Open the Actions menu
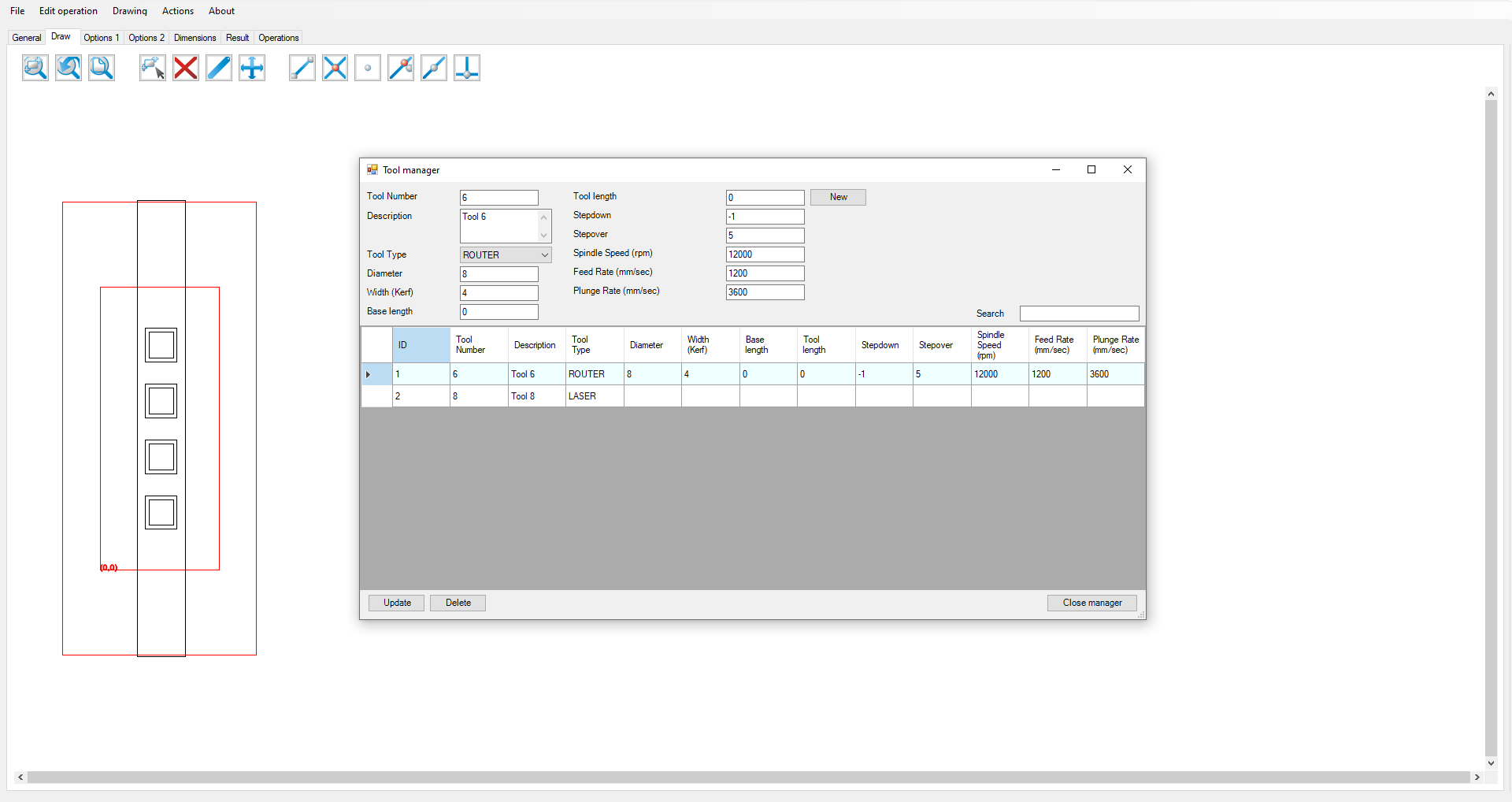The width and height of the screenshot is (1512, 802). (x=178, y=11)
